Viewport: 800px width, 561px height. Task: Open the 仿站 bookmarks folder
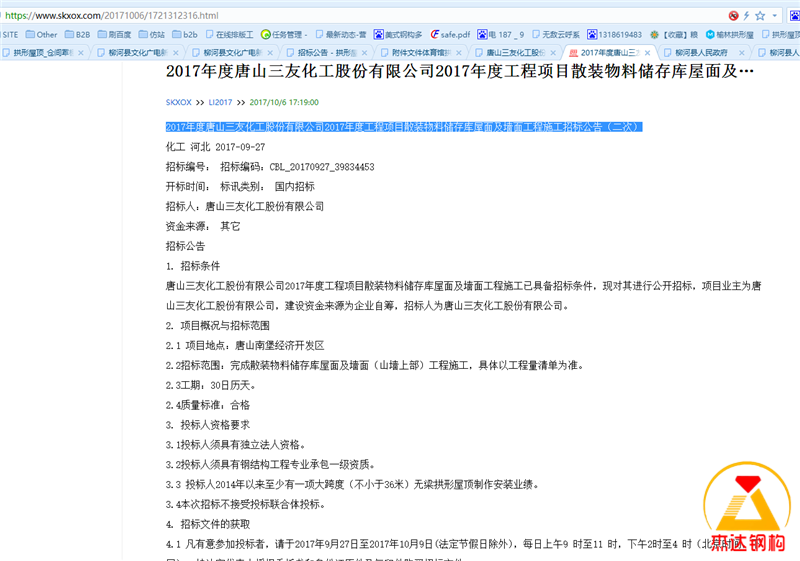(152, 35)
